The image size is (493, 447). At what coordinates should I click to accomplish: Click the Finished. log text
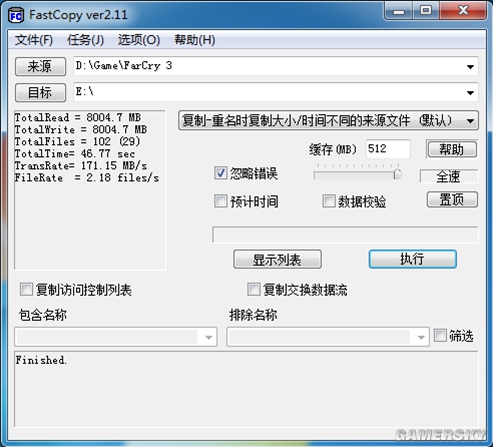(x=41, y=360)
